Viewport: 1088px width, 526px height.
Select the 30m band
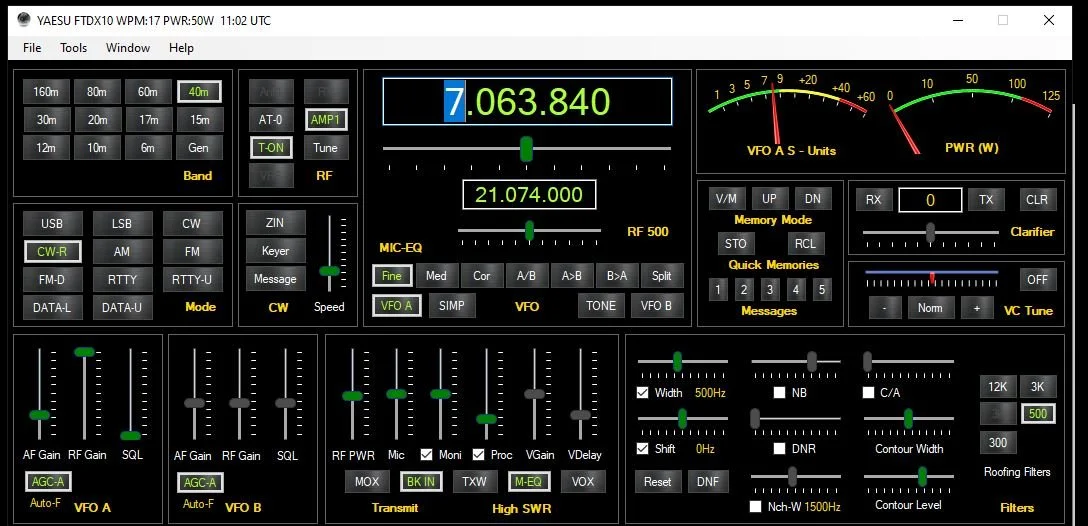(x=46, y=119)
